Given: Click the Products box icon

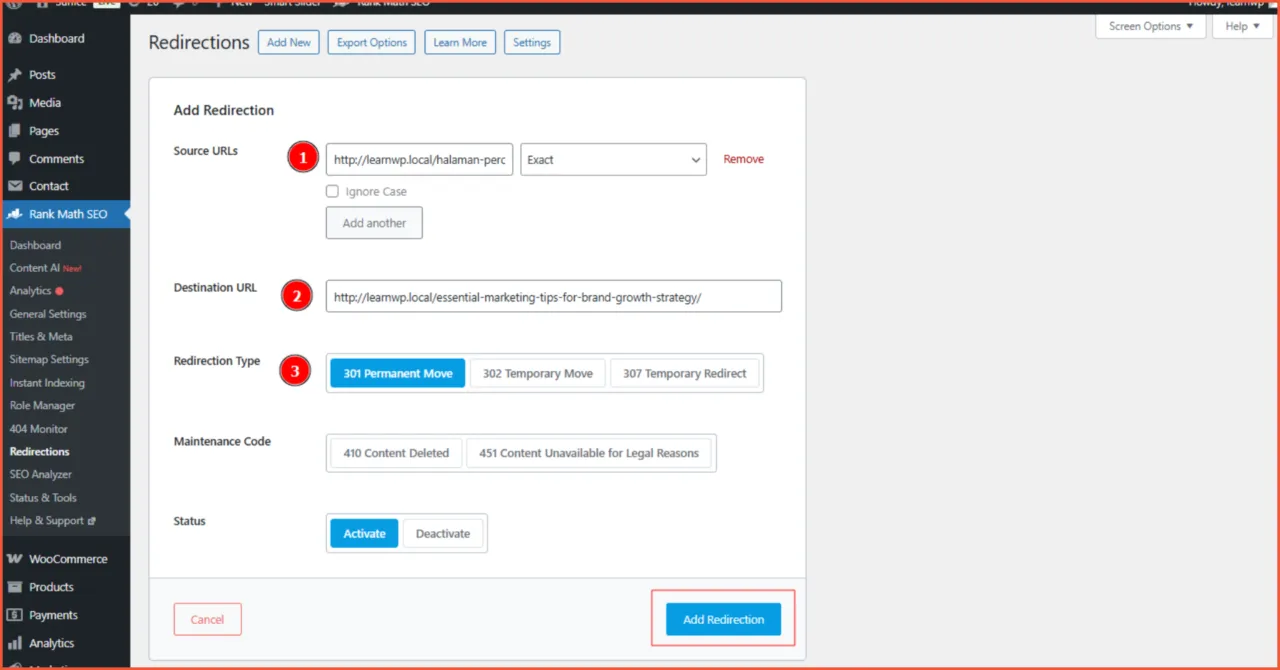Looking at the screenshot, I should coord(15,587).
